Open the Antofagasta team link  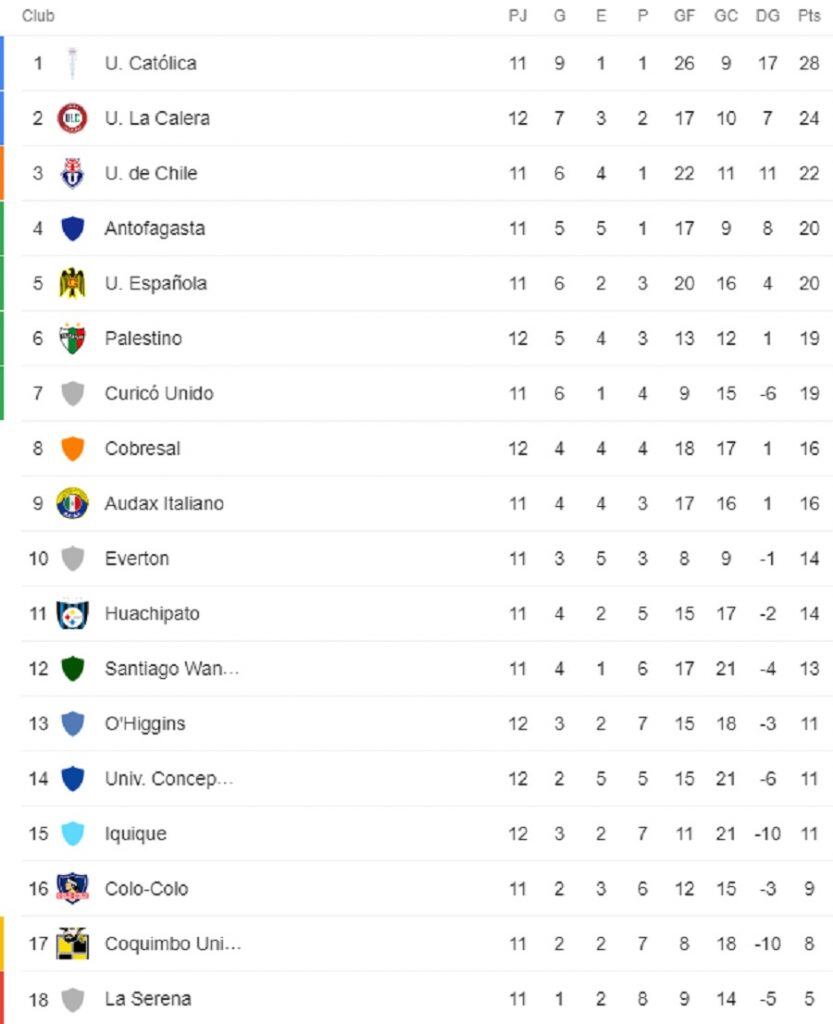point(155,229)
